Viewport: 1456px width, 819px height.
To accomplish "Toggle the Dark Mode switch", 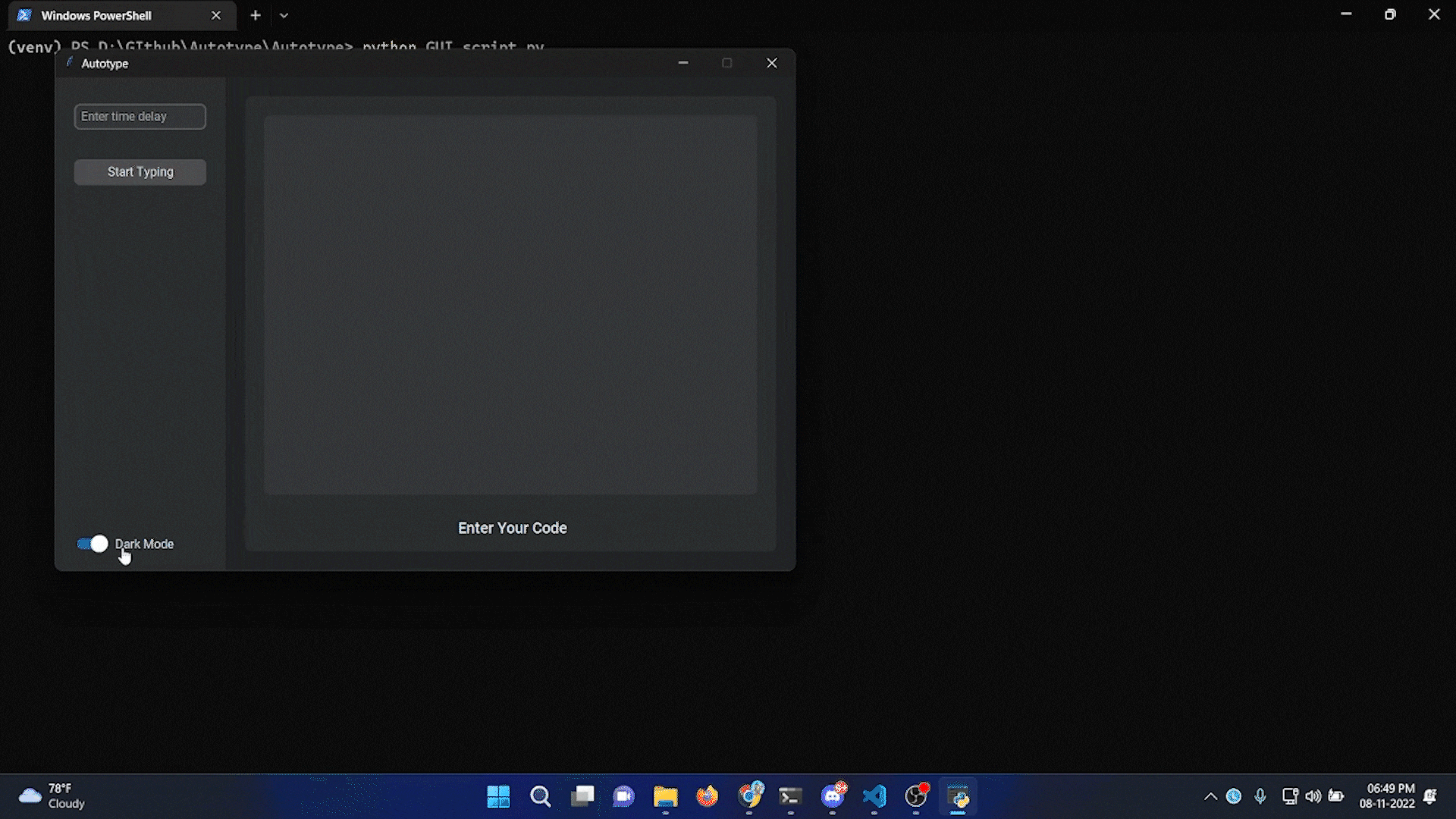I will pyautogui.click(x=93, y=544).
